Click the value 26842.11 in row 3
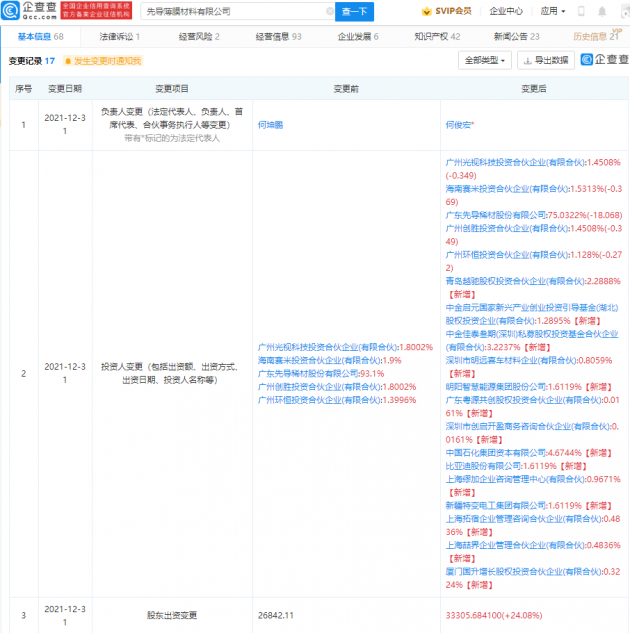630x633 pixels. (x=276, y=615)
